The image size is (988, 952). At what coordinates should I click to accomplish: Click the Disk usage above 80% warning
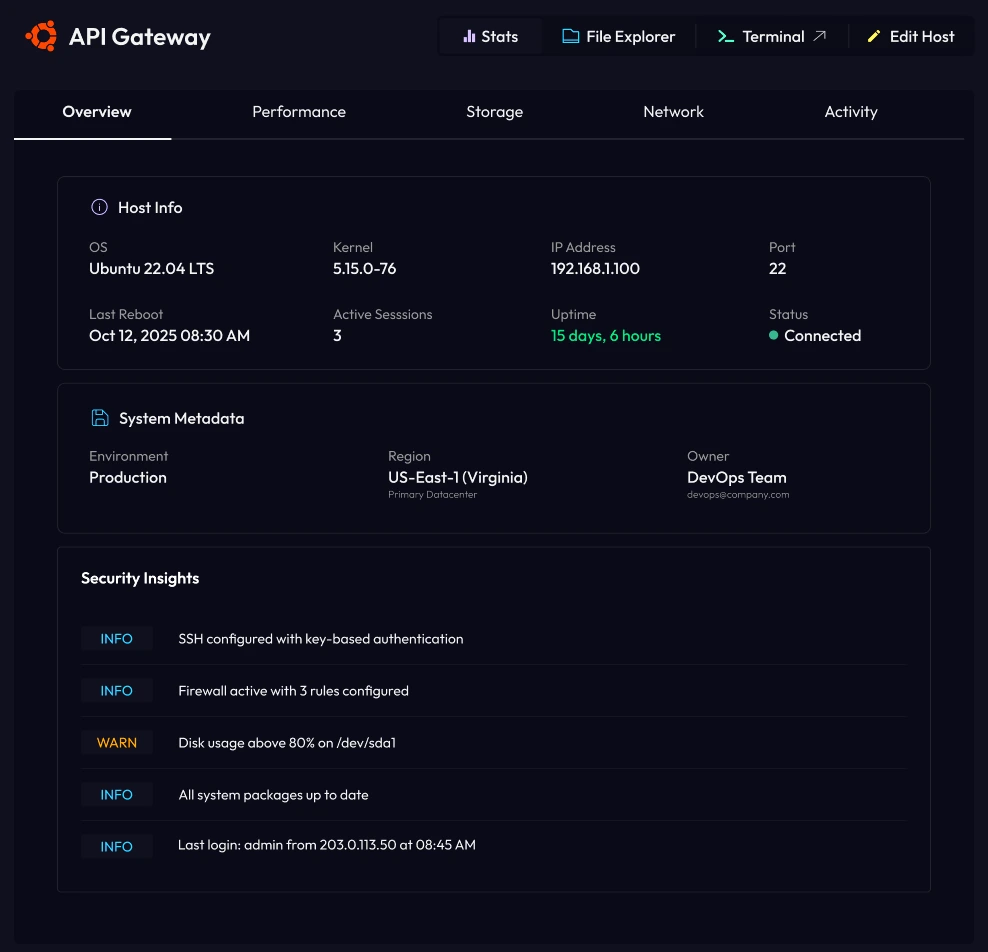point(287,742)
